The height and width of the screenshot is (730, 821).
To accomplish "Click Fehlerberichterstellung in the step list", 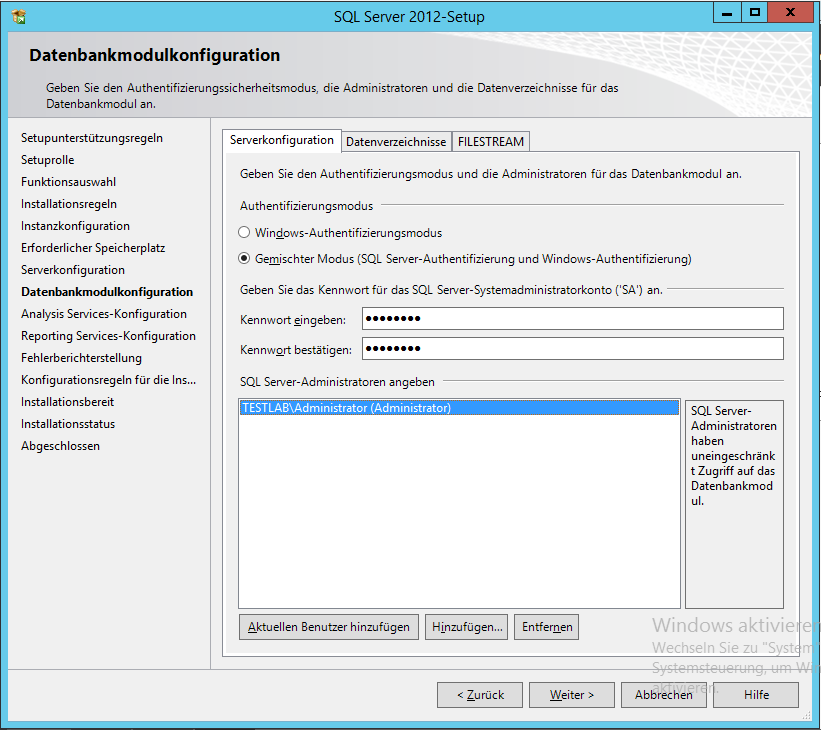I will click(81, 358).
